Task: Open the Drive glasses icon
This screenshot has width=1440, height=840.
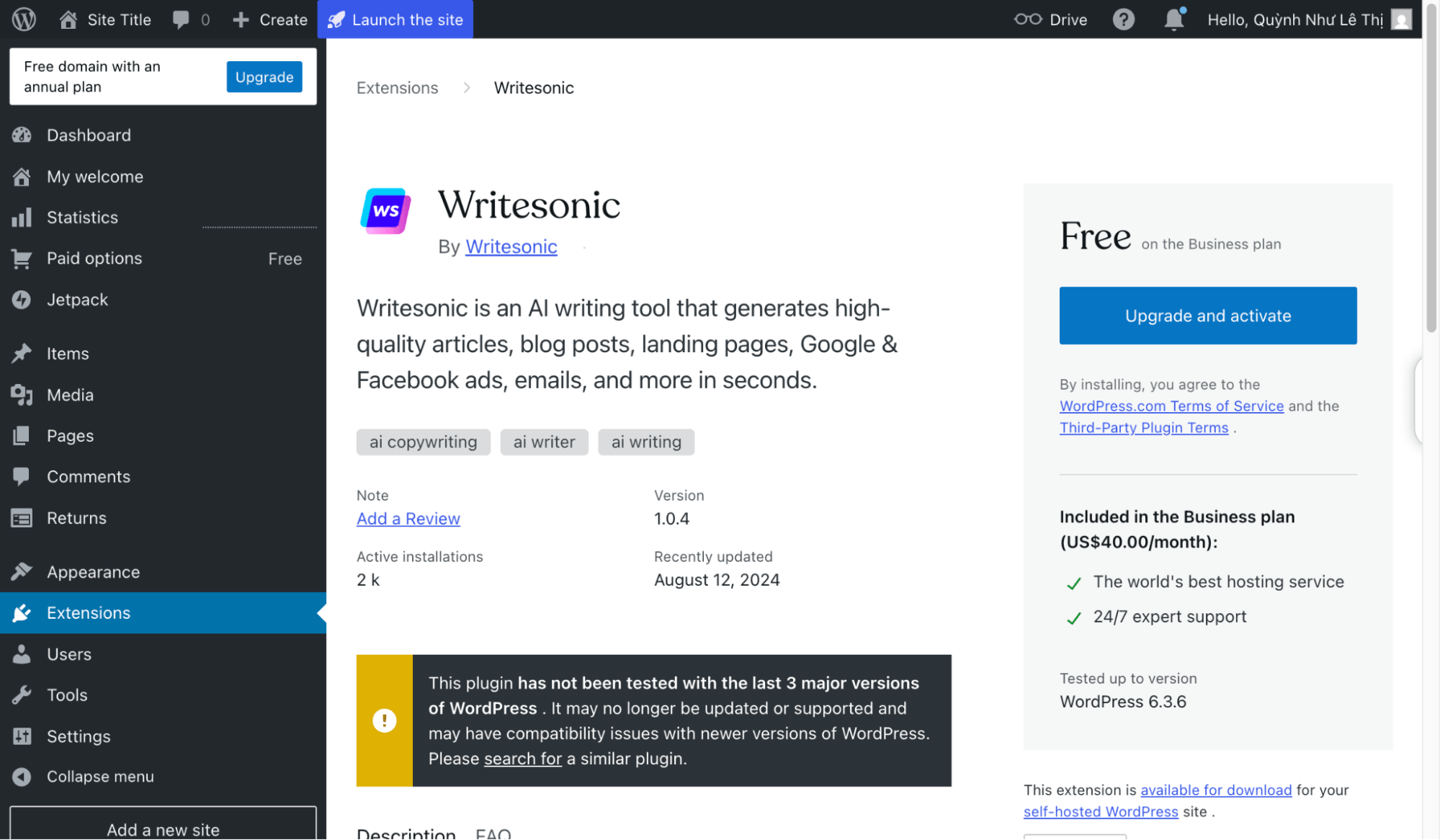Action: 1028,19
